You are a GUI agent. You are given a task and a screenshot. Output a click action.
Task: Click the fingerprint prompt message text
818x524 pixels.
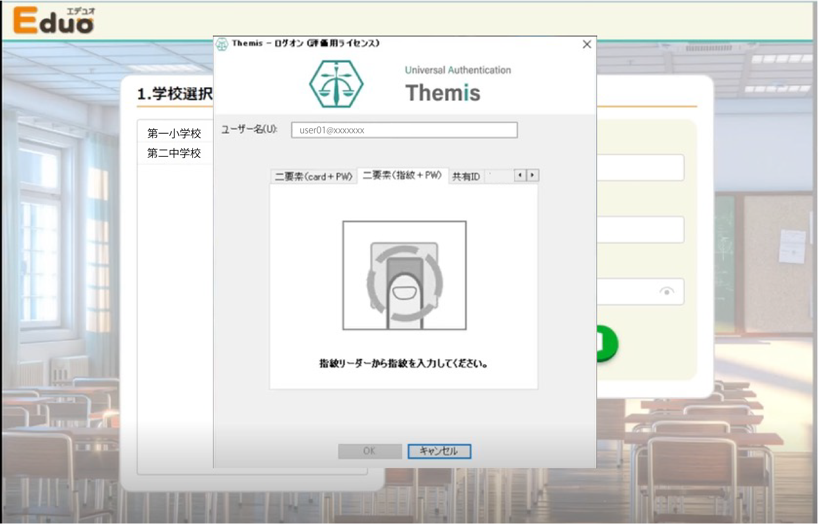[x=403, y=363]
